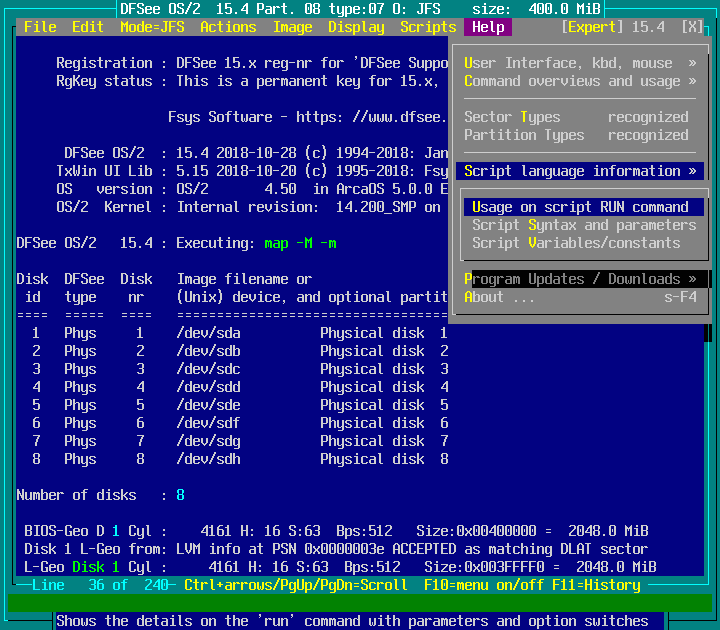Click the BIOS-Geo D 1 Cyl line
Screen dimensions: 720x630
point(336,531)
